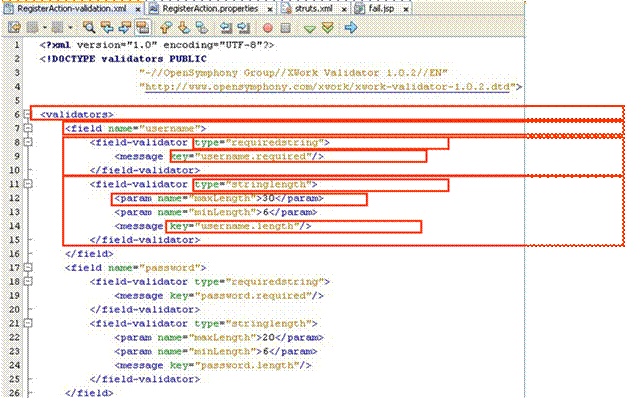
Task: Shift line left toolbar icon
Action: (x=226, y=27)
